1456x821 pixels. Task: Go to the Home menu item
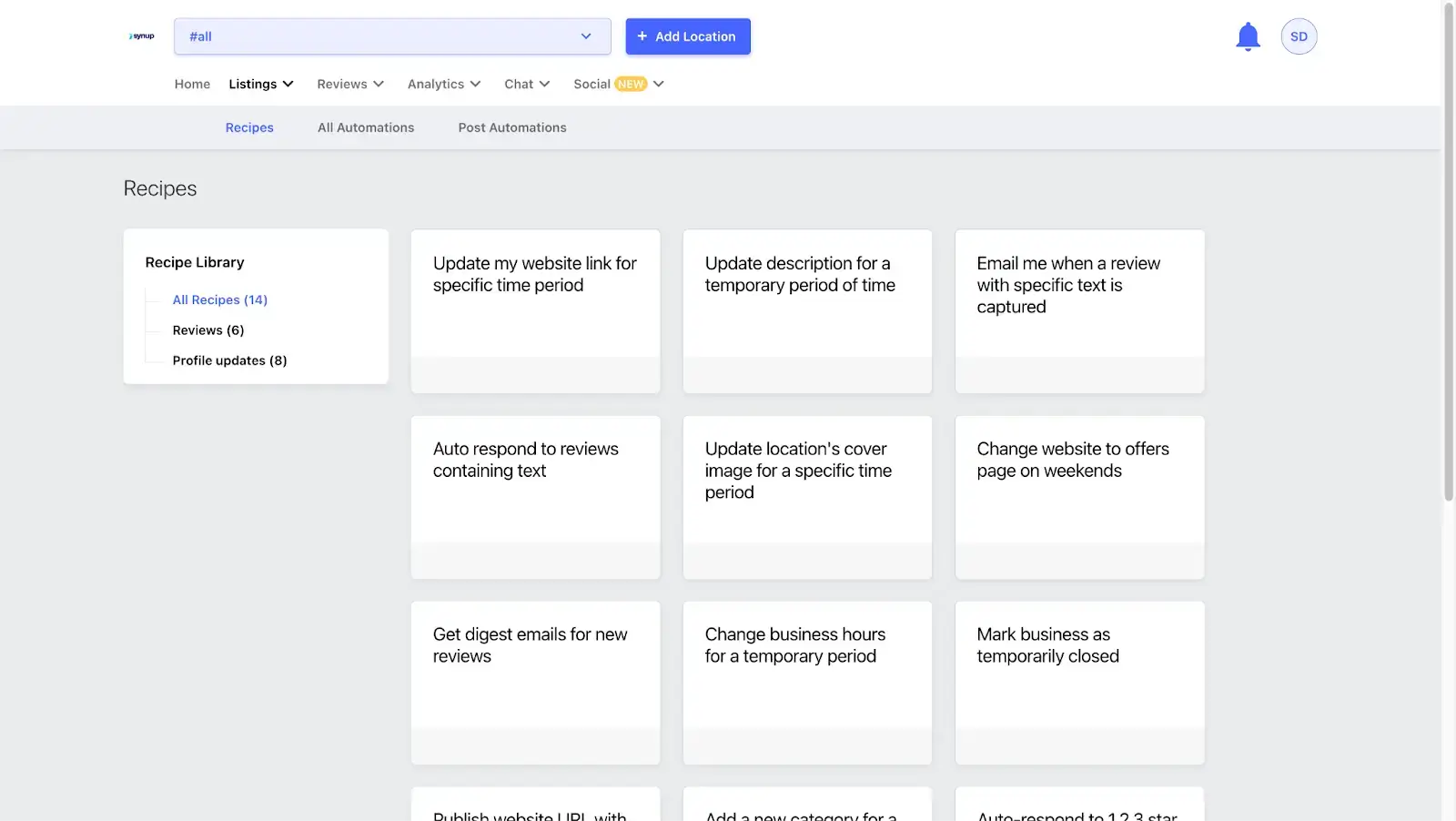[192, 84]
